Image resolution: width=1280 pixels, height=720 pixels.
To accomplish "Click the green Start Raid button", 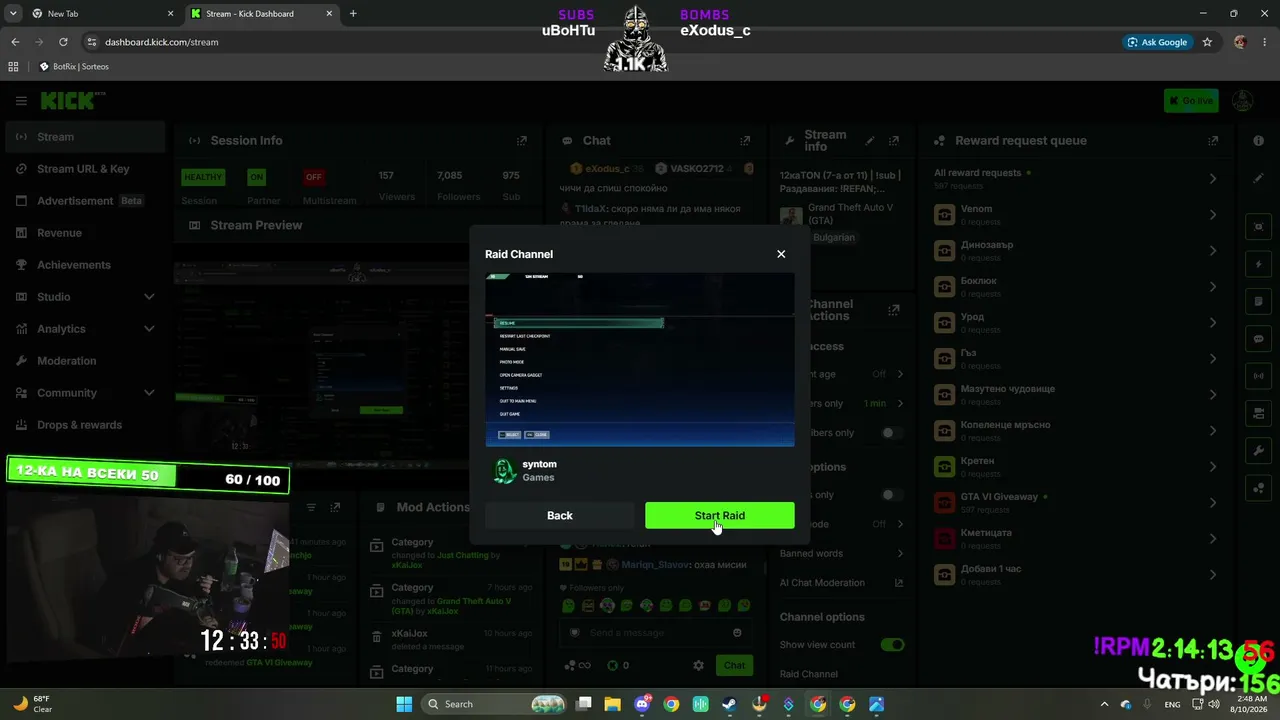I will pos(720,515).
